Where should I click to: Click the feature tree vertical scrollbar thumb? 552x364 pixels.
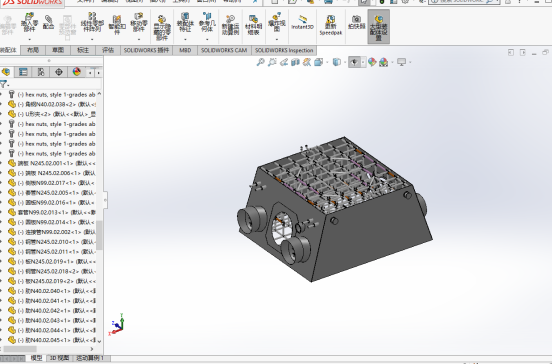tap(100, 235)
